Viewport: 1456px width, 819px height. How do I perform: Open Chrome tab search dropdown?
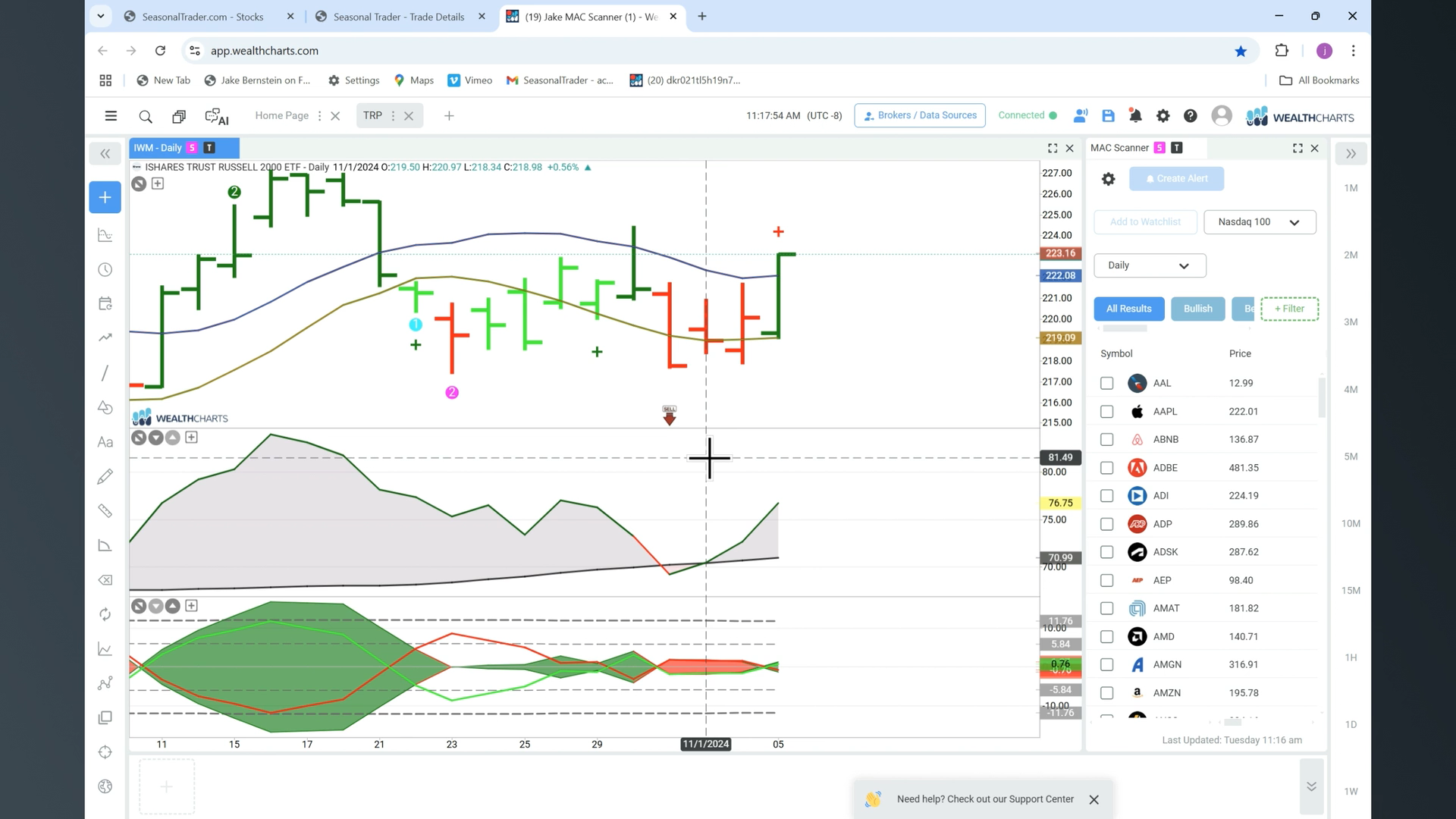click(x=100, y=16)
